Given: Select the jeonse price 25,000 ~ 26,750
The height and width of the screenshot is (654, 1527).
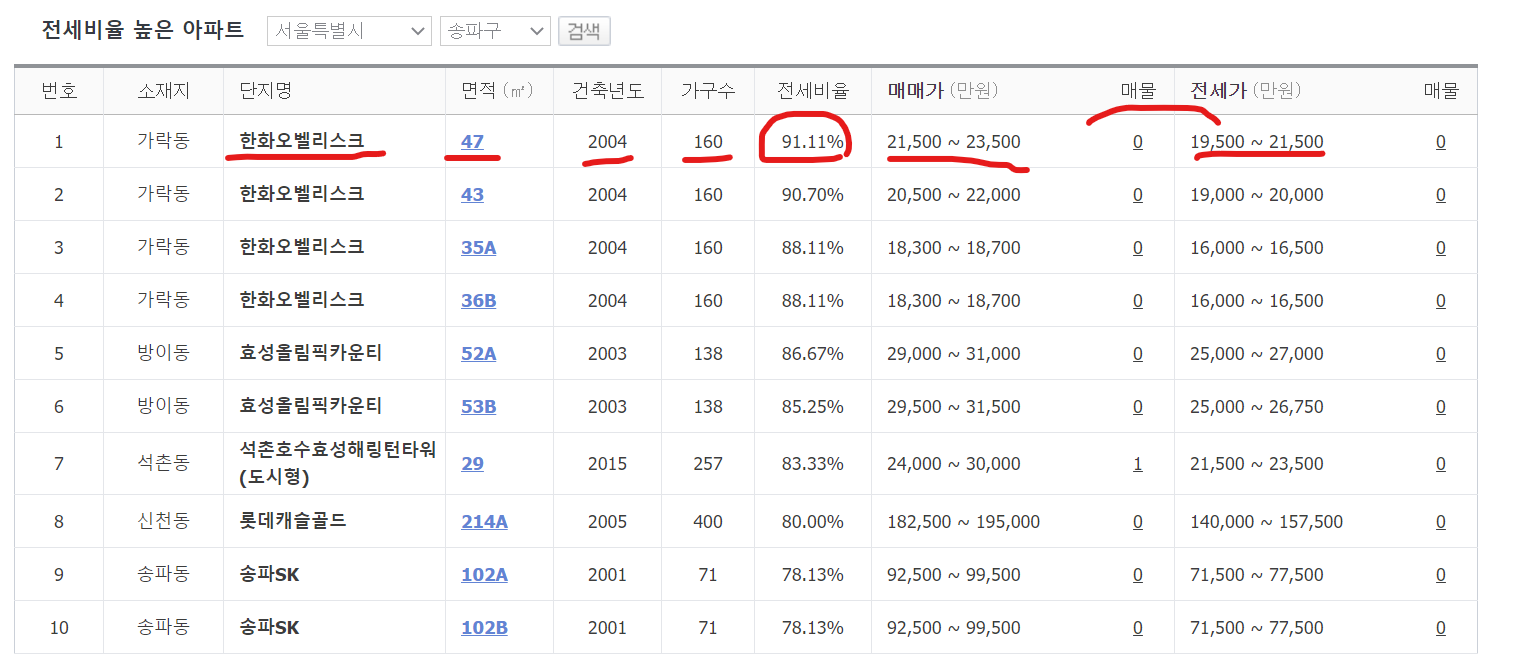Looking at the screenshot, I should pyautogui.click(x=1257, y=407).
